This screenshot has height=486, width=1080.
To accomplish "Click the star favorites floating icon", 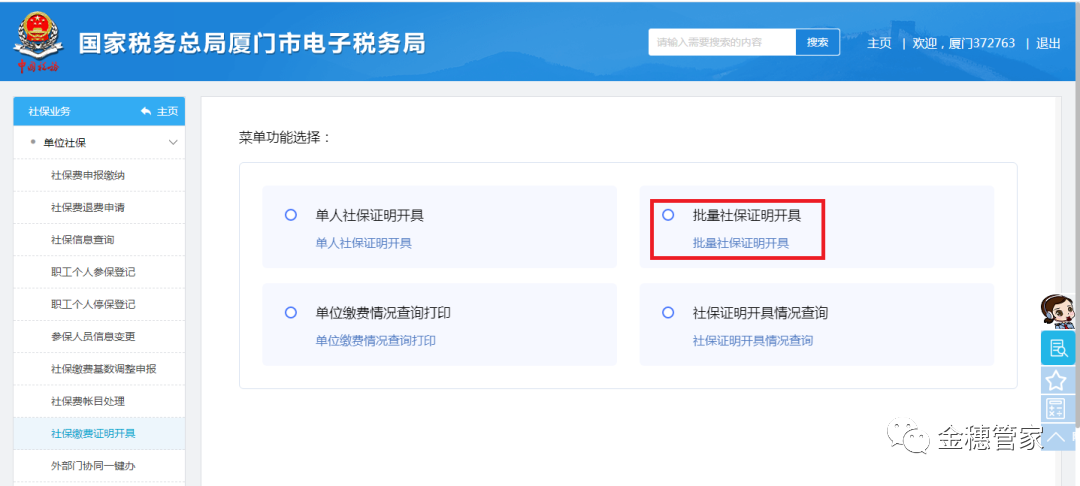I will click(1057, 380).
